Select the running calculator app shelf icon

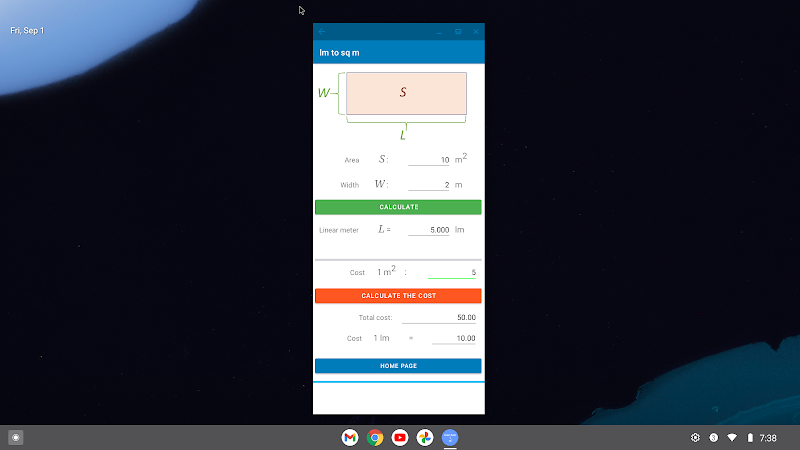(x=450, y=438)
